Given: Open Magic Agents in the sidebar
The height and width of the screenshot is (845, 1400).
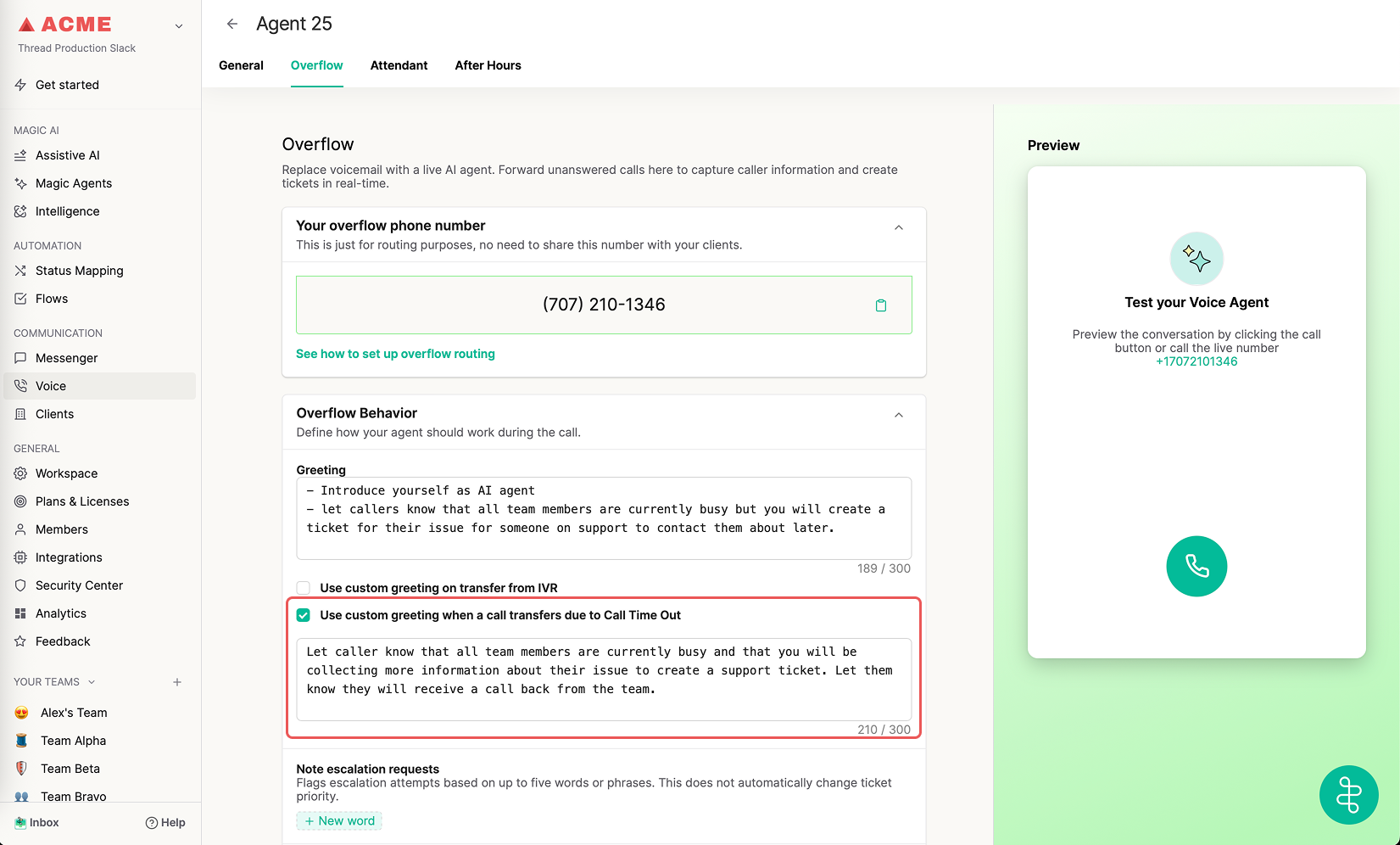Looking at the screenshot, I should pyautogui.click(x=74, y=183).
